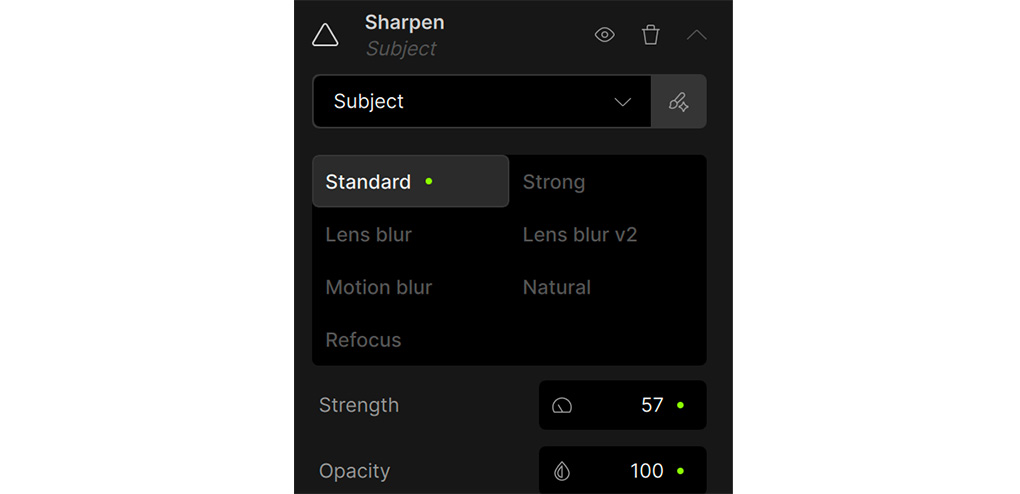1020x494 pixels.
Task: Toggle Sharpen filter visibility eye icon
Action: tap(604, 35)
